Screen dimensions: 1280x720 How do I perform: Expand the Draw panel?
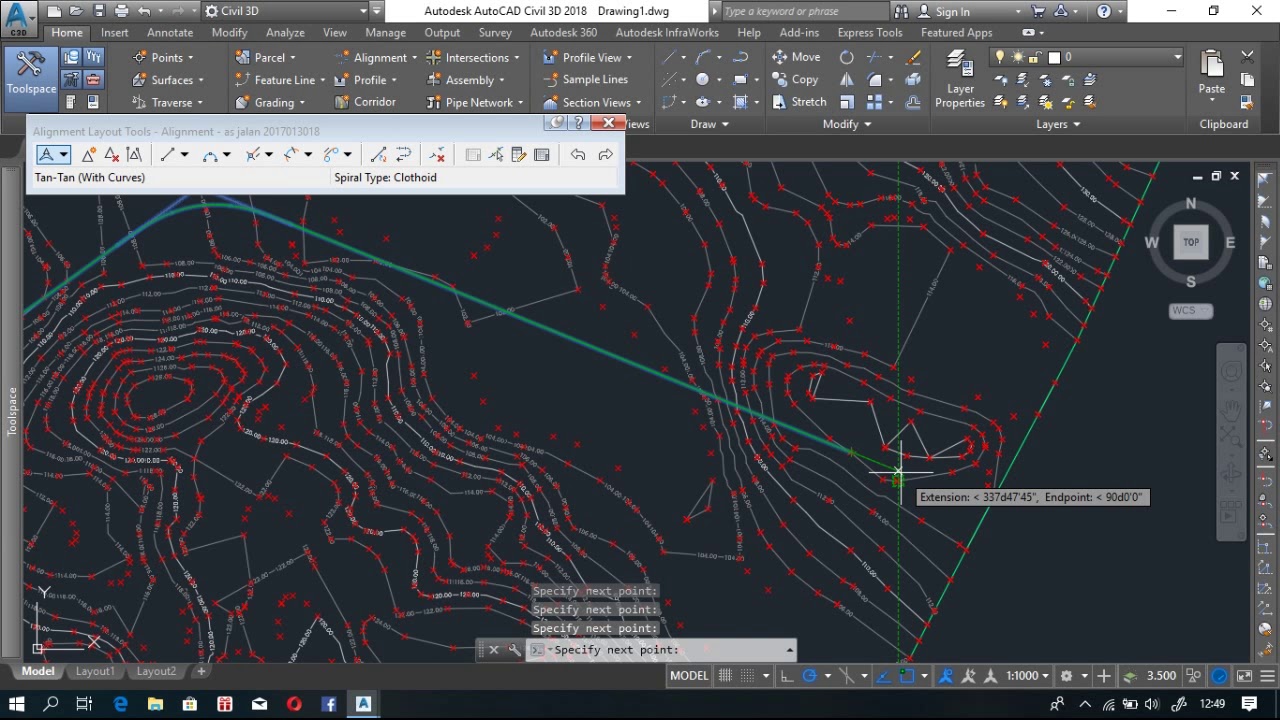(710, 124)
